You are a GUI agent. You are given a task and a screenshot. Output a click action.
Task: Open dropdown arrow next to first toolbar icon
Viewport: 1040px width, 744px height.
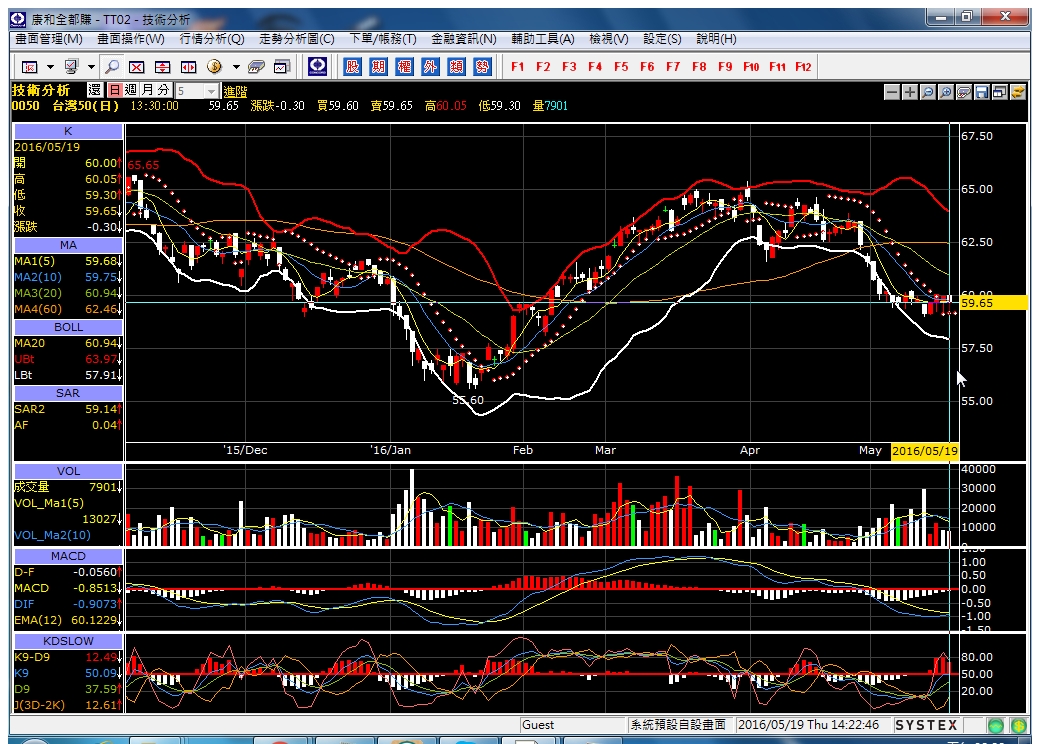[x=50, y=67]
